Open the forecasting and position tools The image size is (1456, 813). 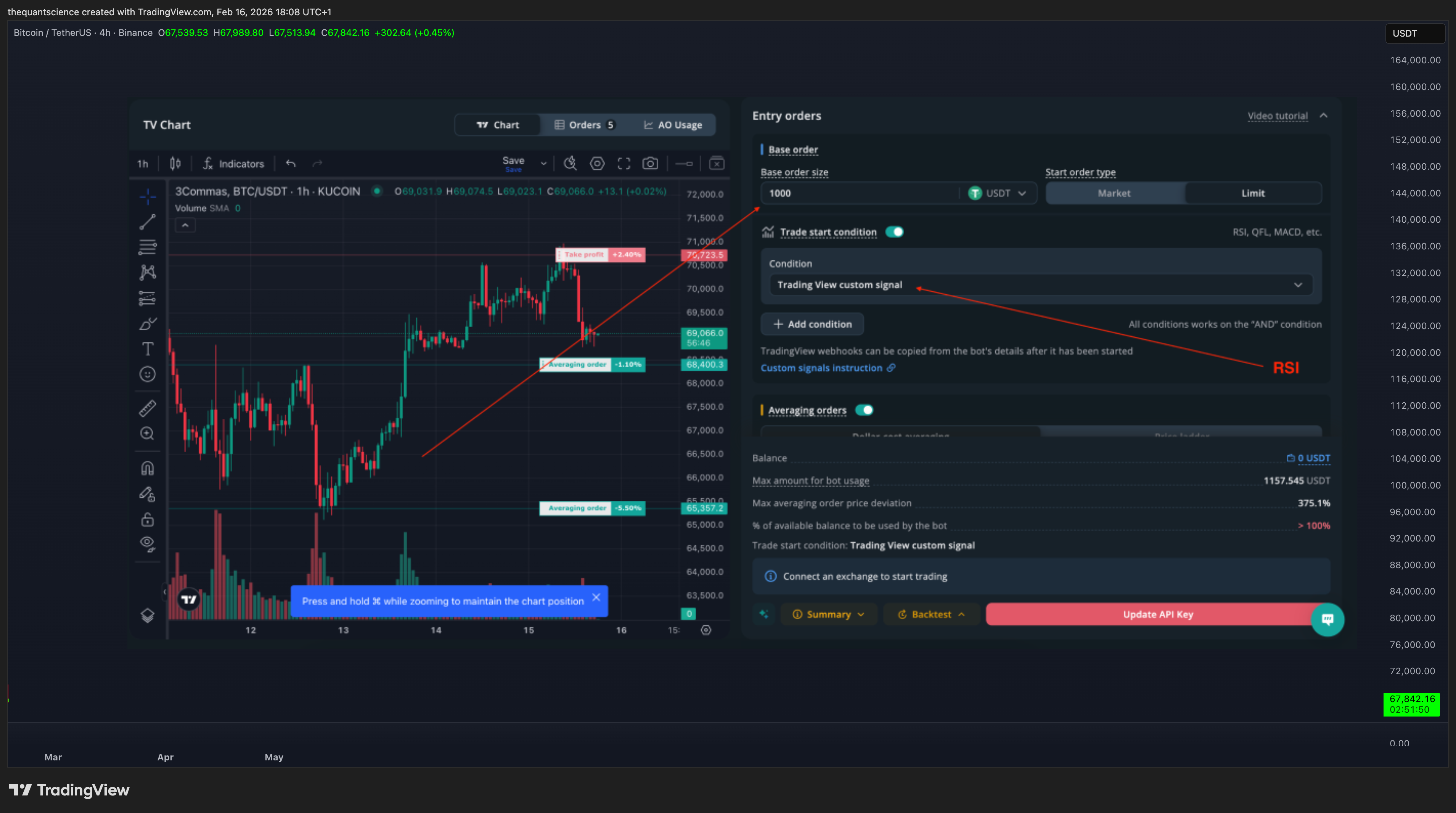pyautogui.click(x=148, y=298)
